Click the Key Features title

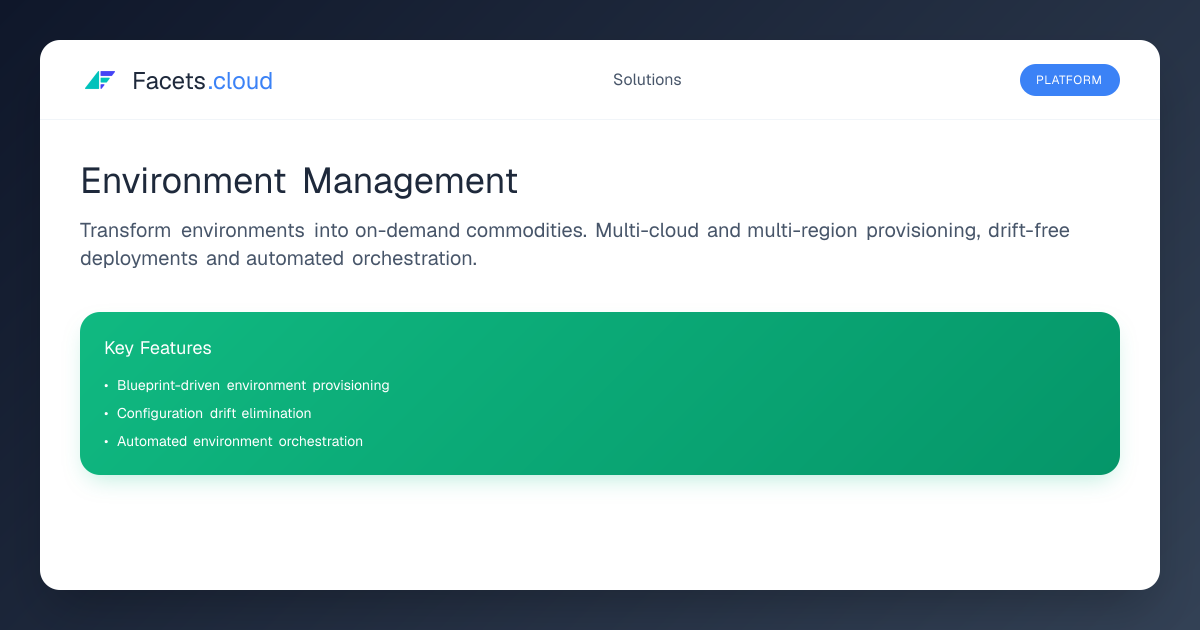(158, 348)
